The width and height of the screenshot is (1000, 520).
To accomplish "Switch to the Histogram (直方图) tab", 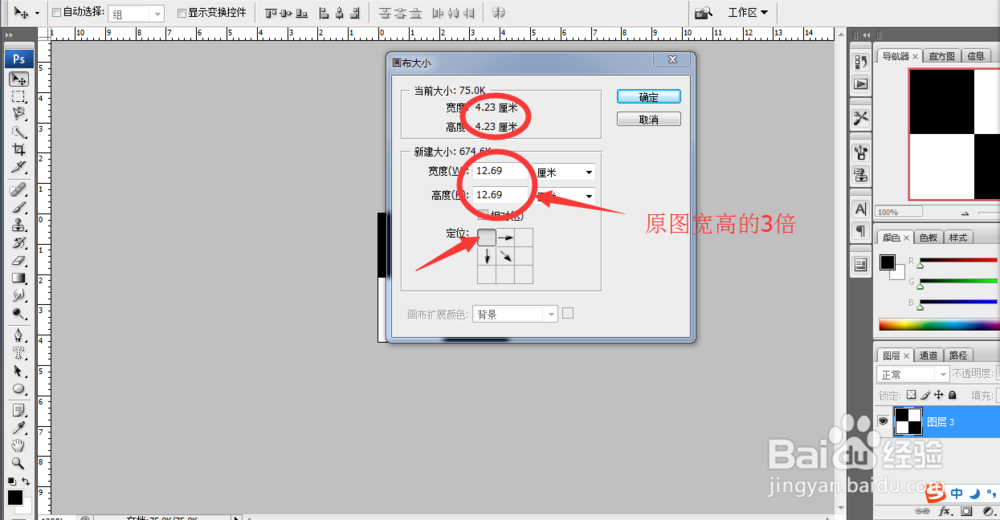I will click(941, 56).
